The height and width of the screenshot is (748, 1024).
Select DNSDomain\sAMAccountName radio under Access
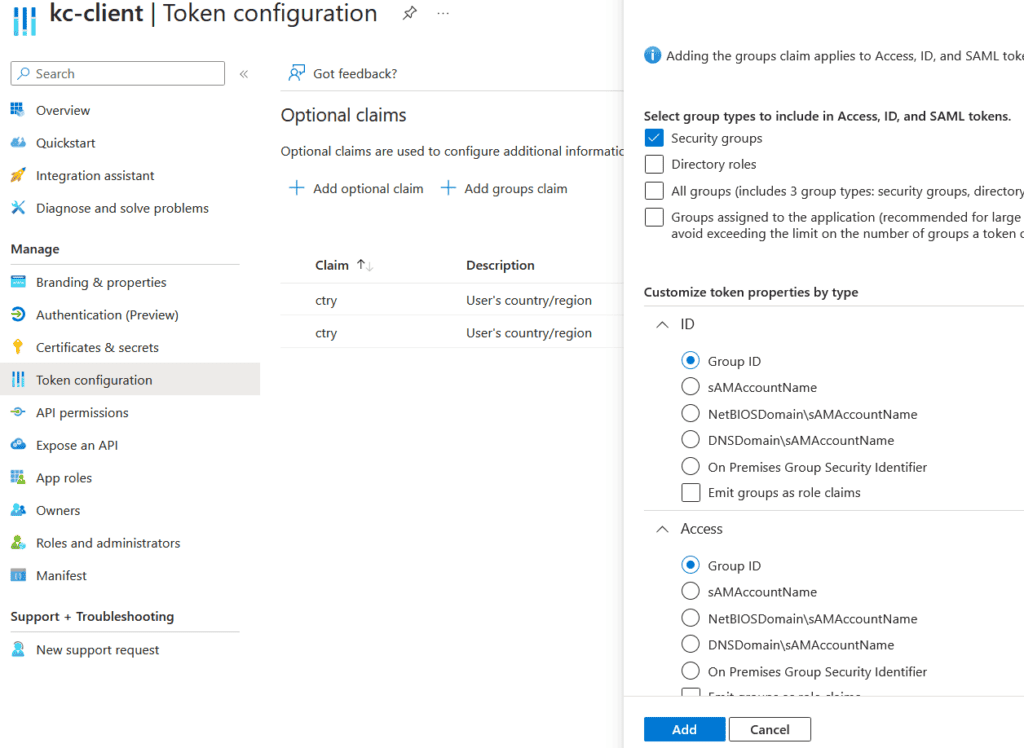coord(690,644)
